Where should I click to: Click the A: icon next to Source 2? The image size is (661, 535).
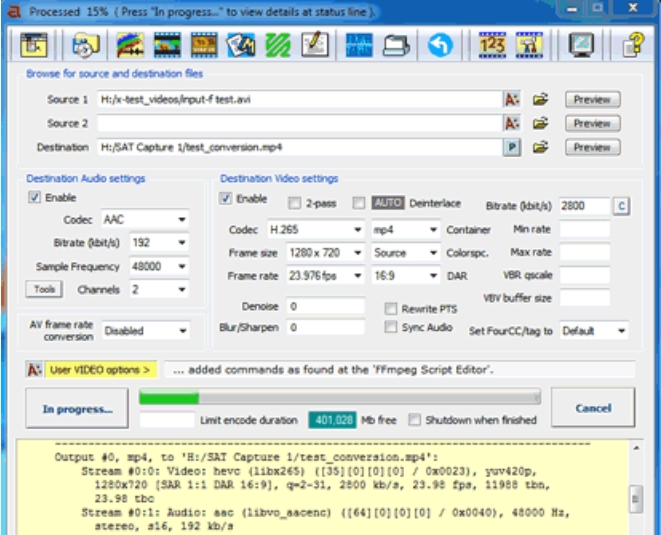click(x=512, y=124)
